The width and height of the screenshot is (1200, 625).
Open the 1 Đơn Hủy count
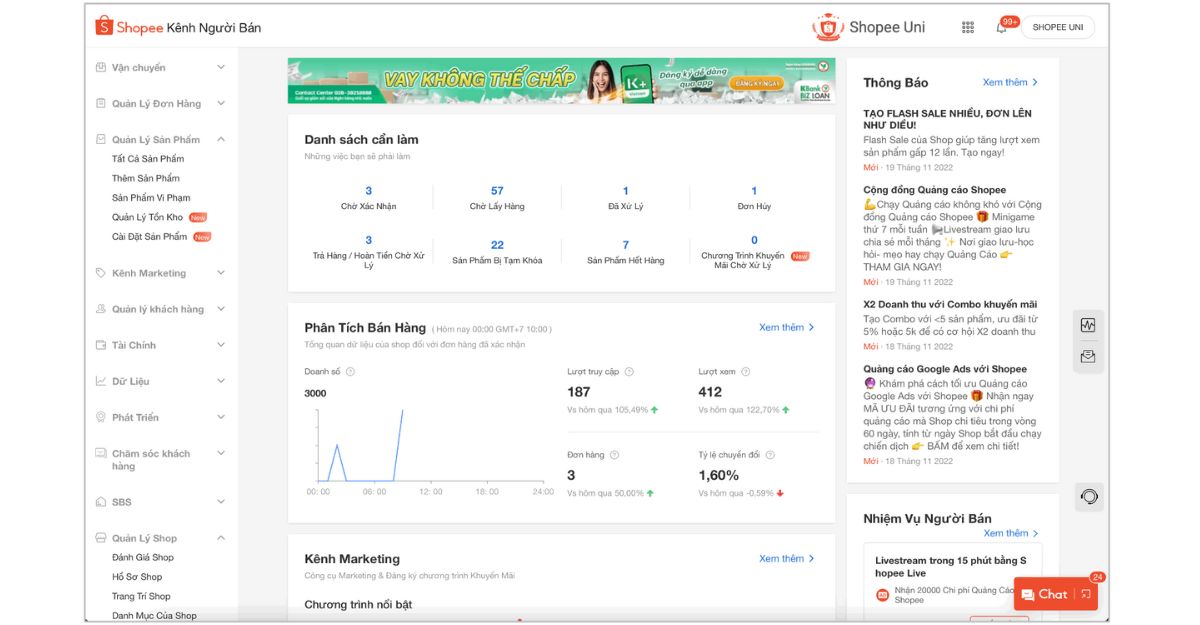(754, 197)
